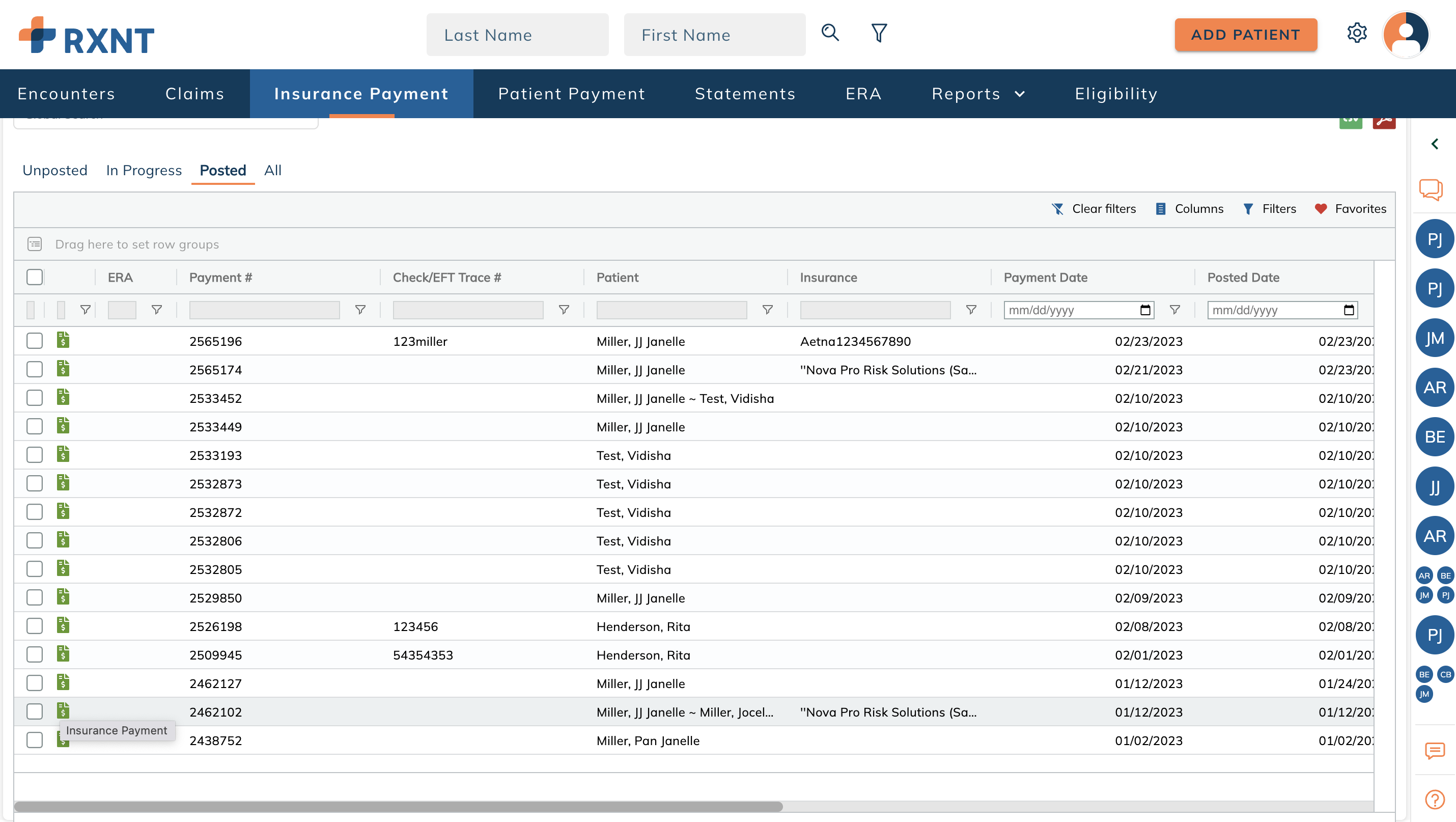Image resolution: width=1456 pixels, height=822 pixels.
Task: Click the patient search magnifier icon
Action: (830, 33)
